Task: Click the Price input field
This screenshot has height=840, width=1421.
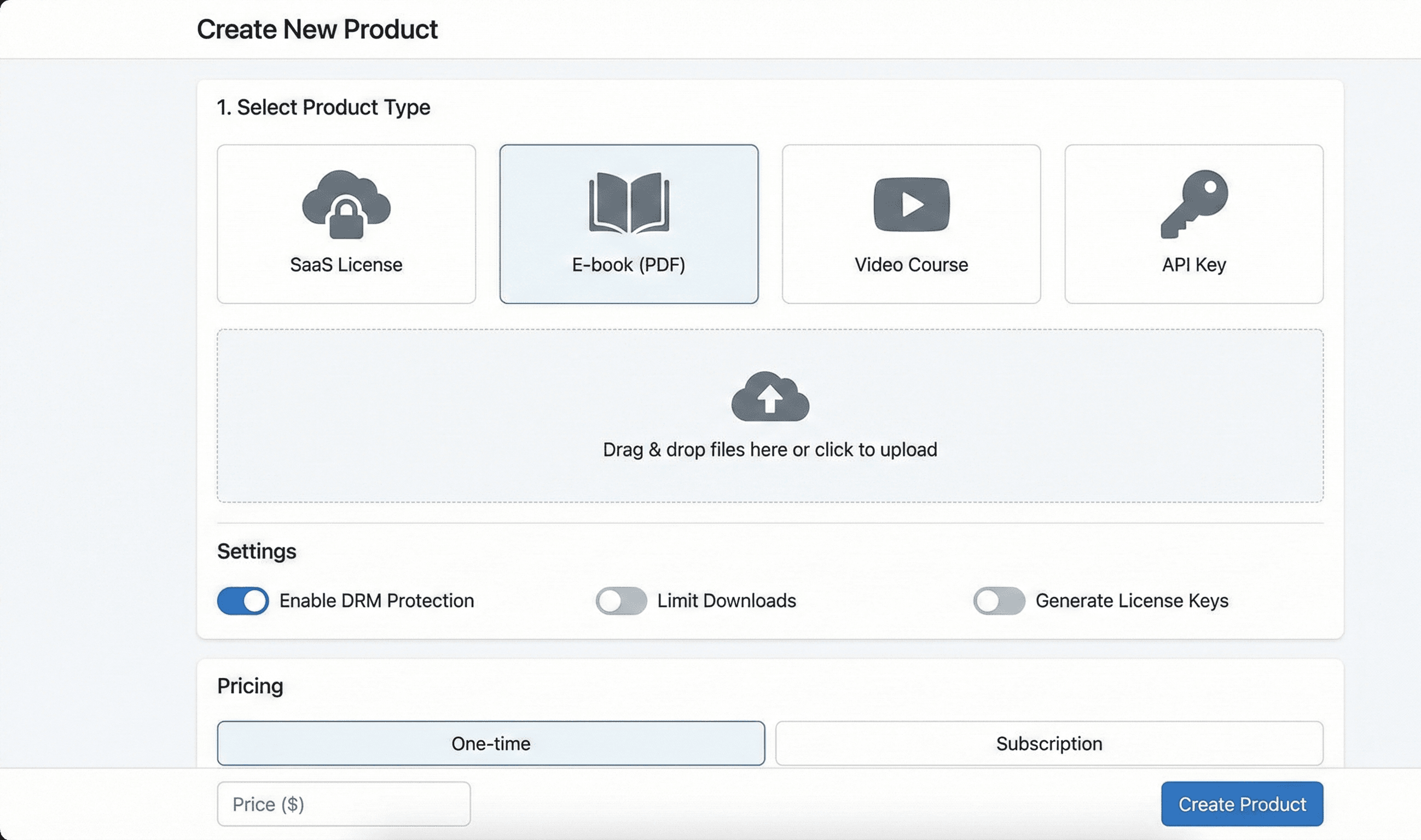Action: 343,803
